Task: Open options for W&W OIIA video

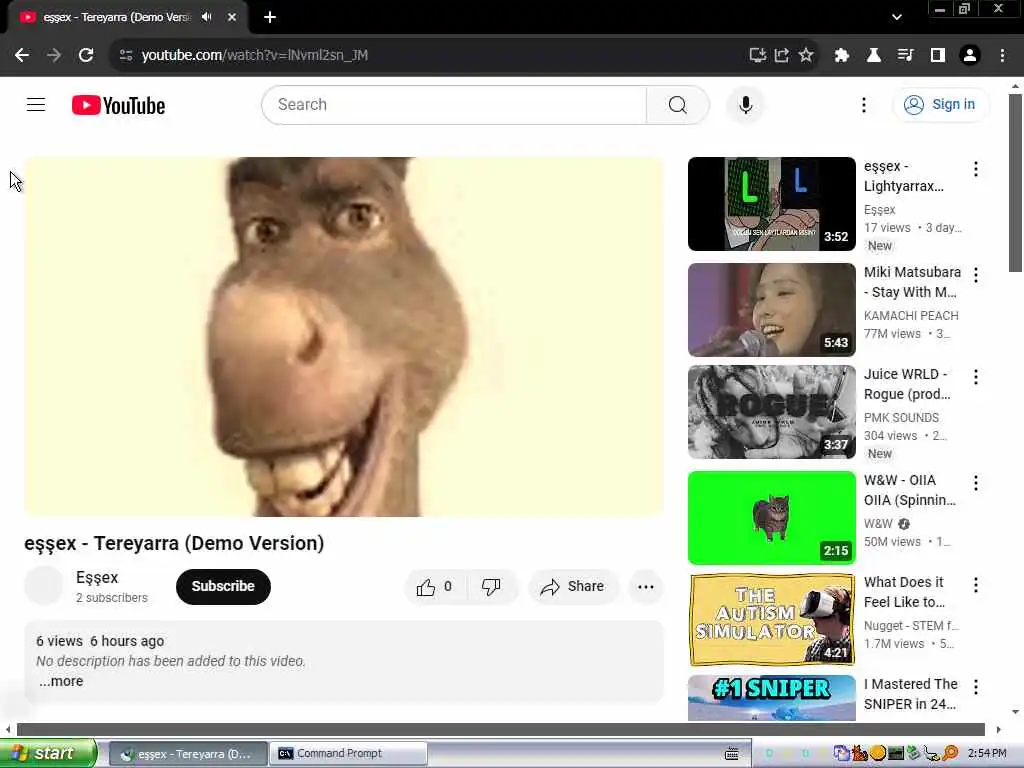Action: click(x=976, y=483)
